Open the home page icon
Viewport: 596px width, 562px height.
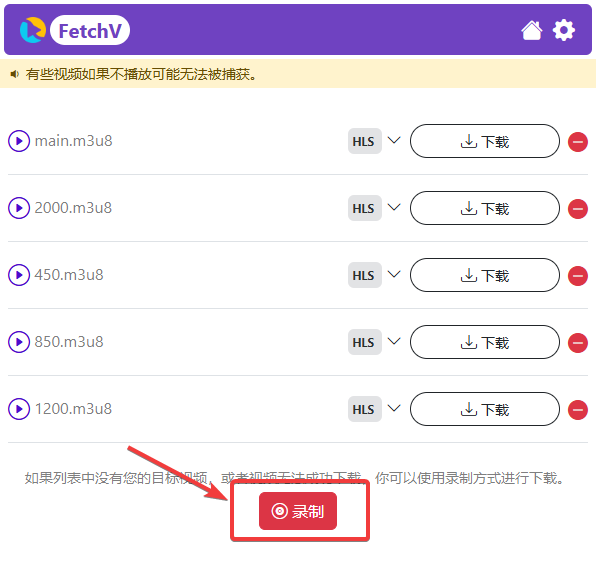coord(531,30)
